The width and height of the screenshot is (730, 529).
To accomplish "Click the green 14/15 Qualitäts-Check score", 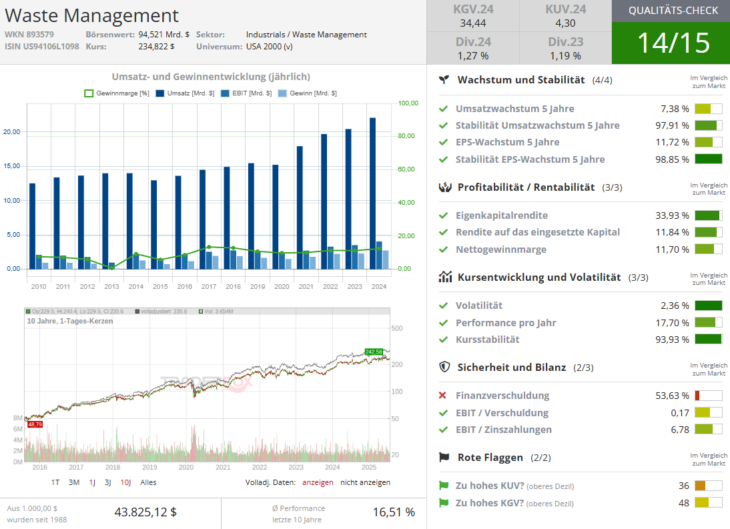I will [x=671, y=43].
